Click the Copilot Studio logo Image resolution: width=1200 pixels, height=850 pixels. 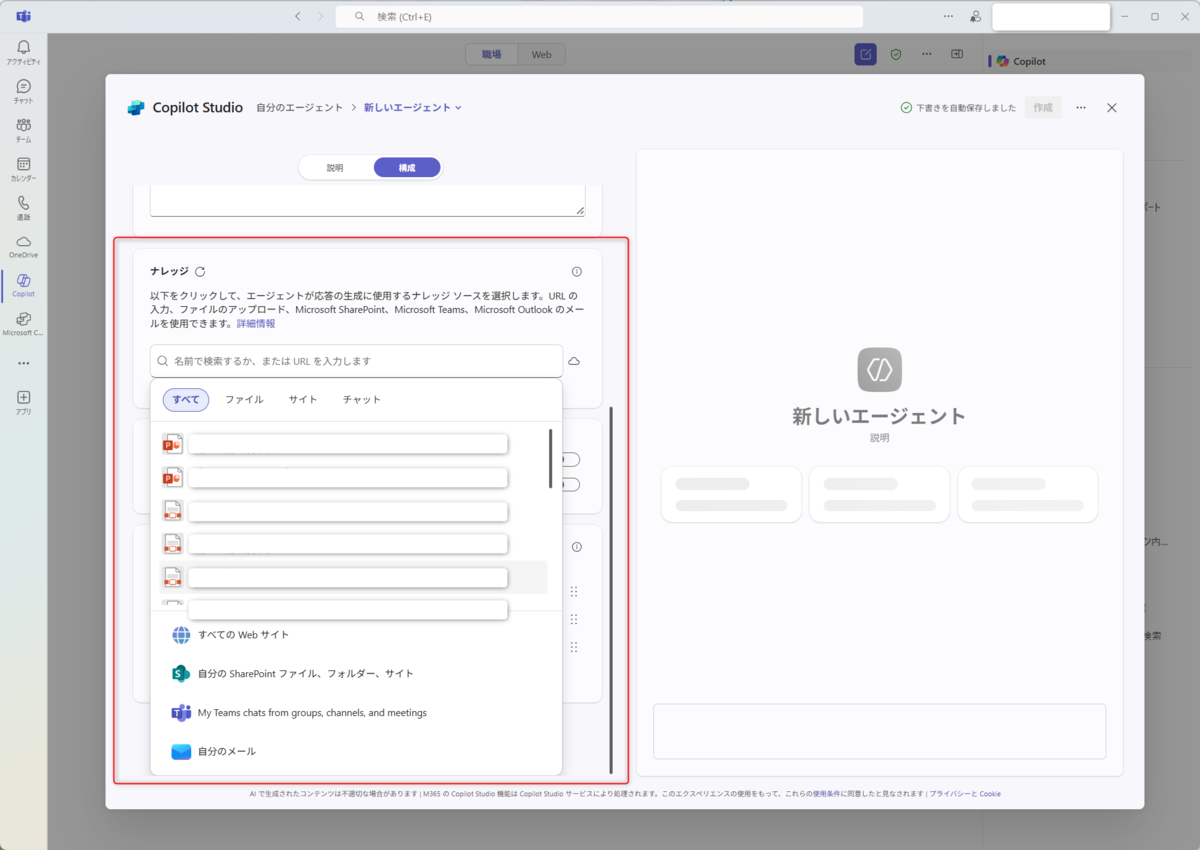tap(136, 108)
